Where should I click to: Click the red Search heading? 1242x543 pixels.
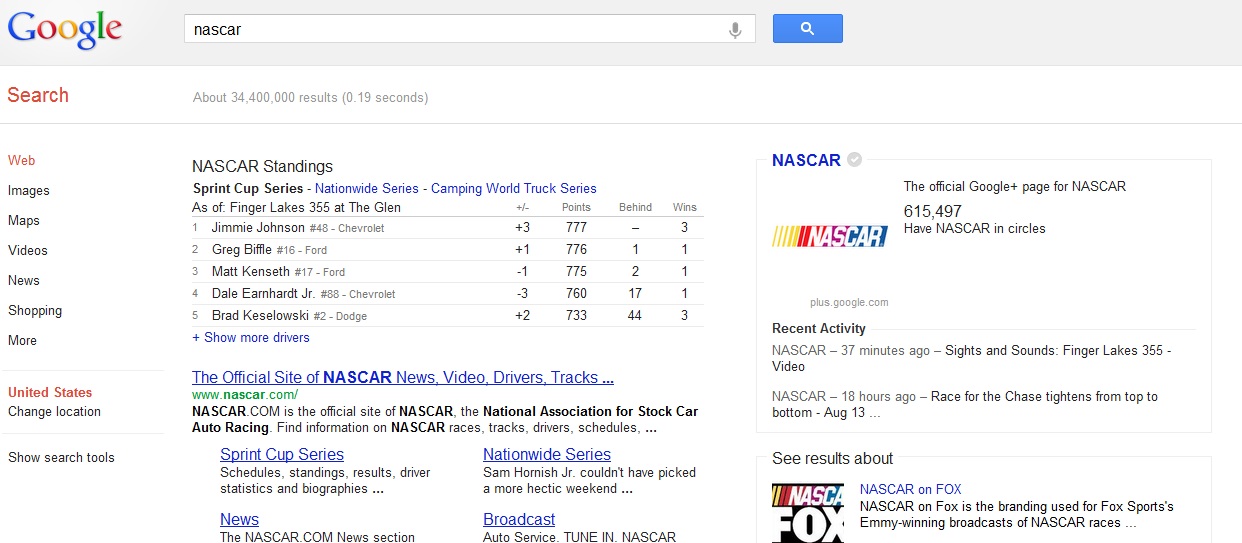[x=38, y=95]
